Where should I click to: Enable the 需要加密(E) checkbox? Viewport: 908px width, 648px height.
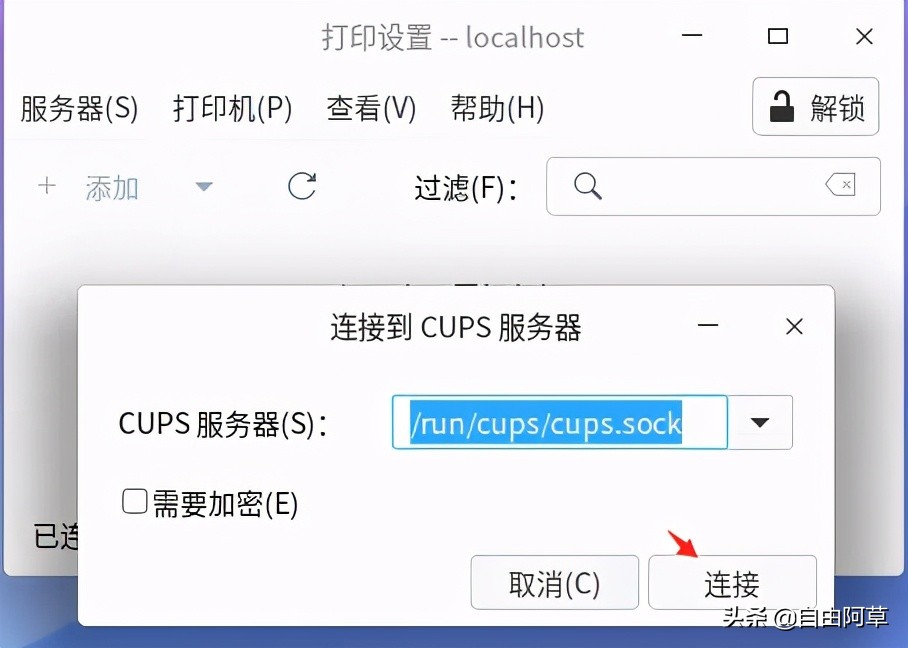pyautogui.click(x=134, y=501)
